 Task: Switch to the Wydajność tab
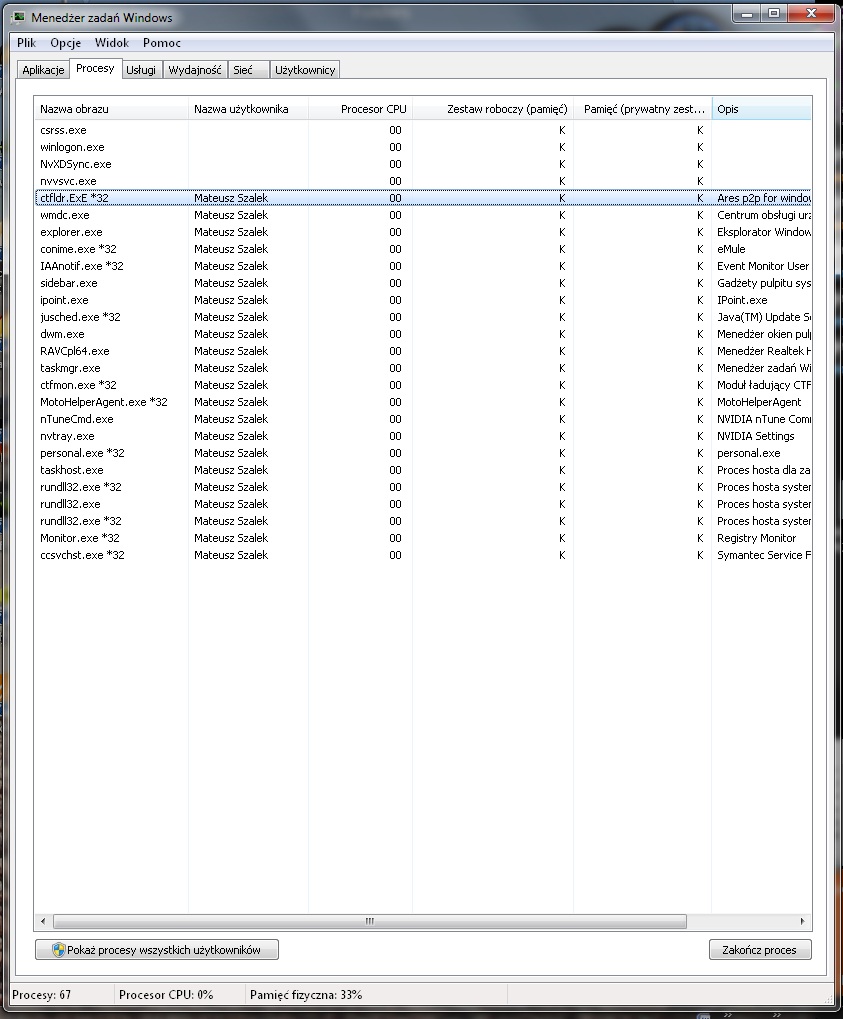click(195, 70)
